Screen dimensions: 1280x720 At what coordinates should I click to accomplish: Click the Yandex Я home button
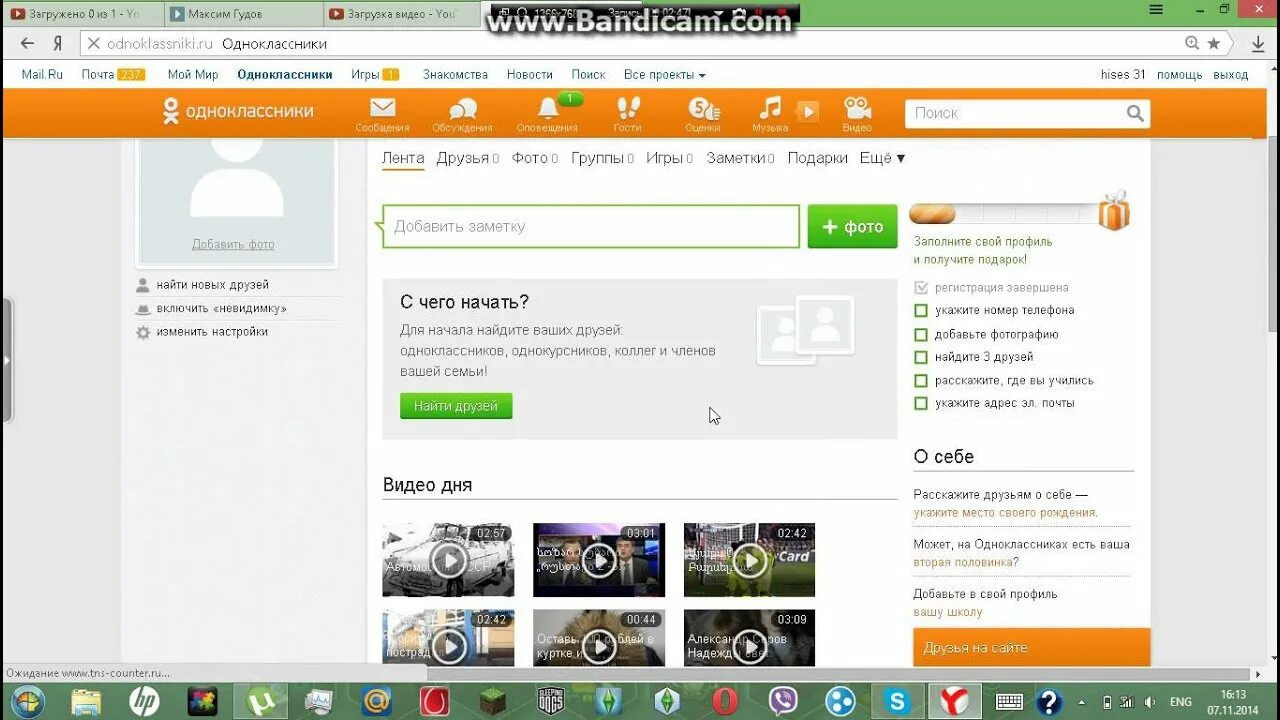click(58, 43)
